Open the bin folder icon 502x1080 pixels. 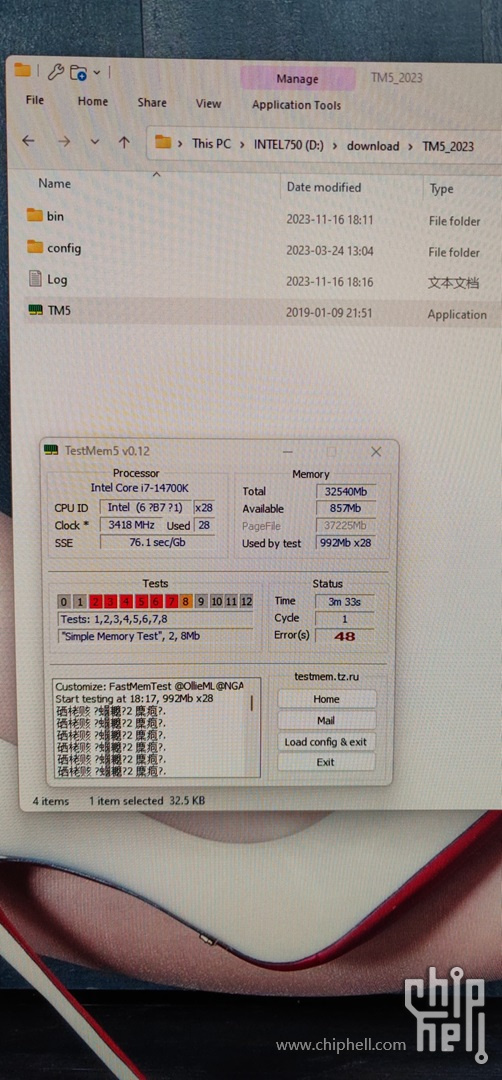pyautogui.click(x=34, y=215)
